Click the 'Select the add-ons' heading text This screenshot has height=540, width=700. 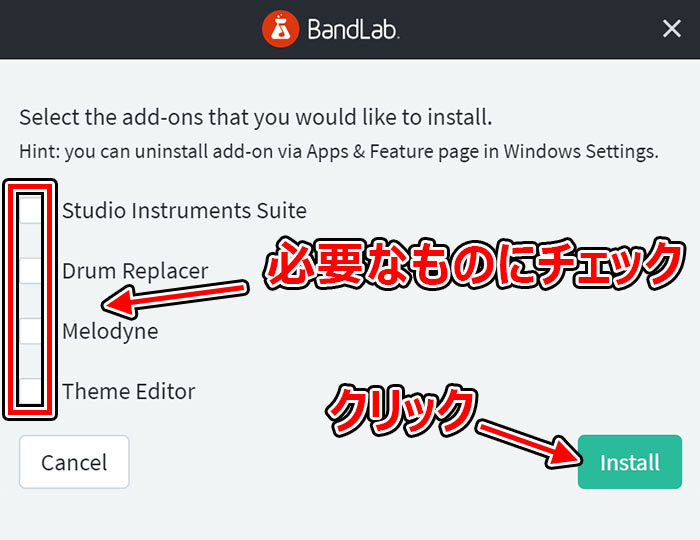tap(256, 117)
